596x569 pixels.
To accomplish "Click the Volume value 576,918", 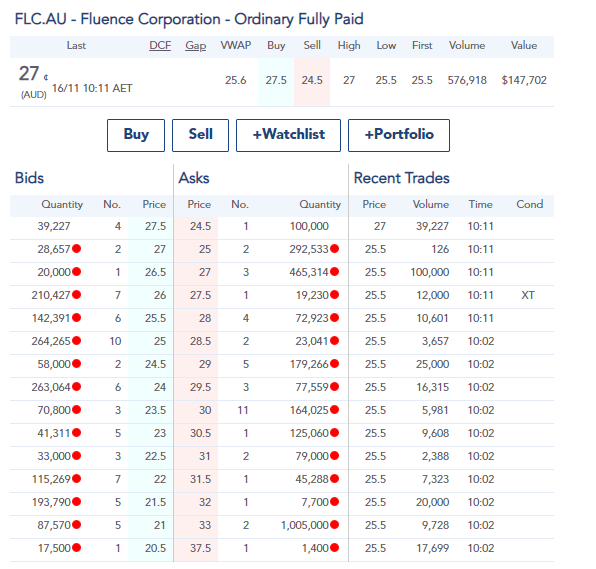I will [x=467, y=80].
